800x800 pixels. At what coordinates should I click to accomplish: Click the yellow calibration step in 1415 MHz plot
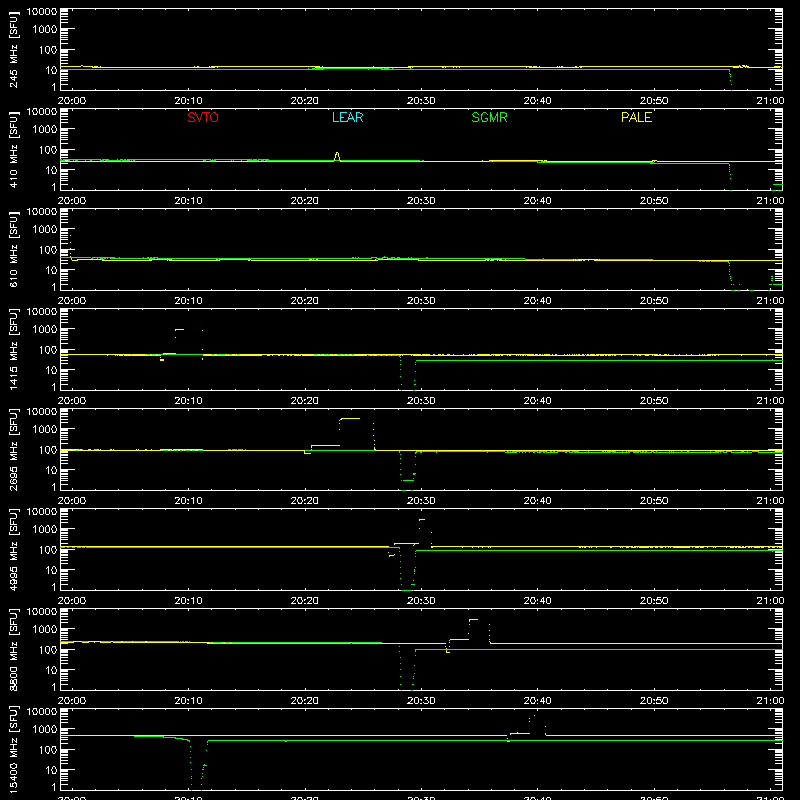click(180, 330)
